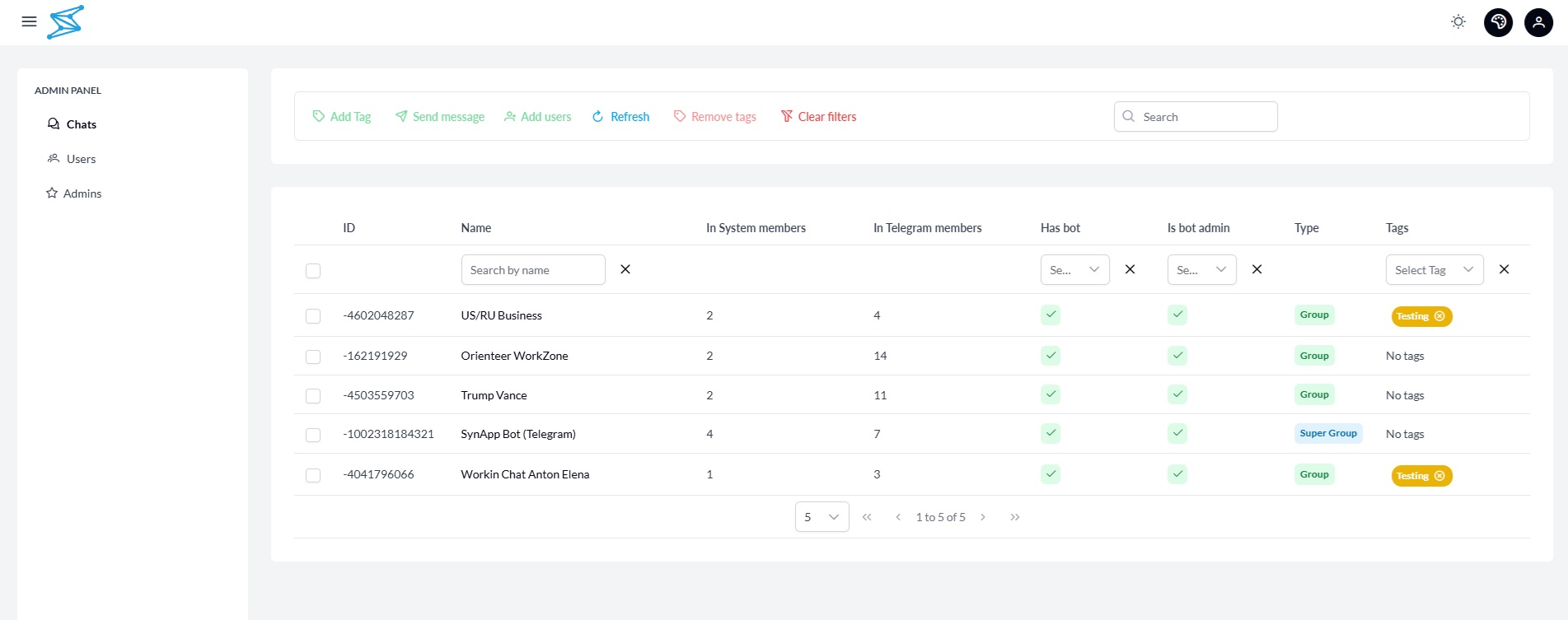
Task: Select the US/RU Business row checkbox
Action: 313,316
